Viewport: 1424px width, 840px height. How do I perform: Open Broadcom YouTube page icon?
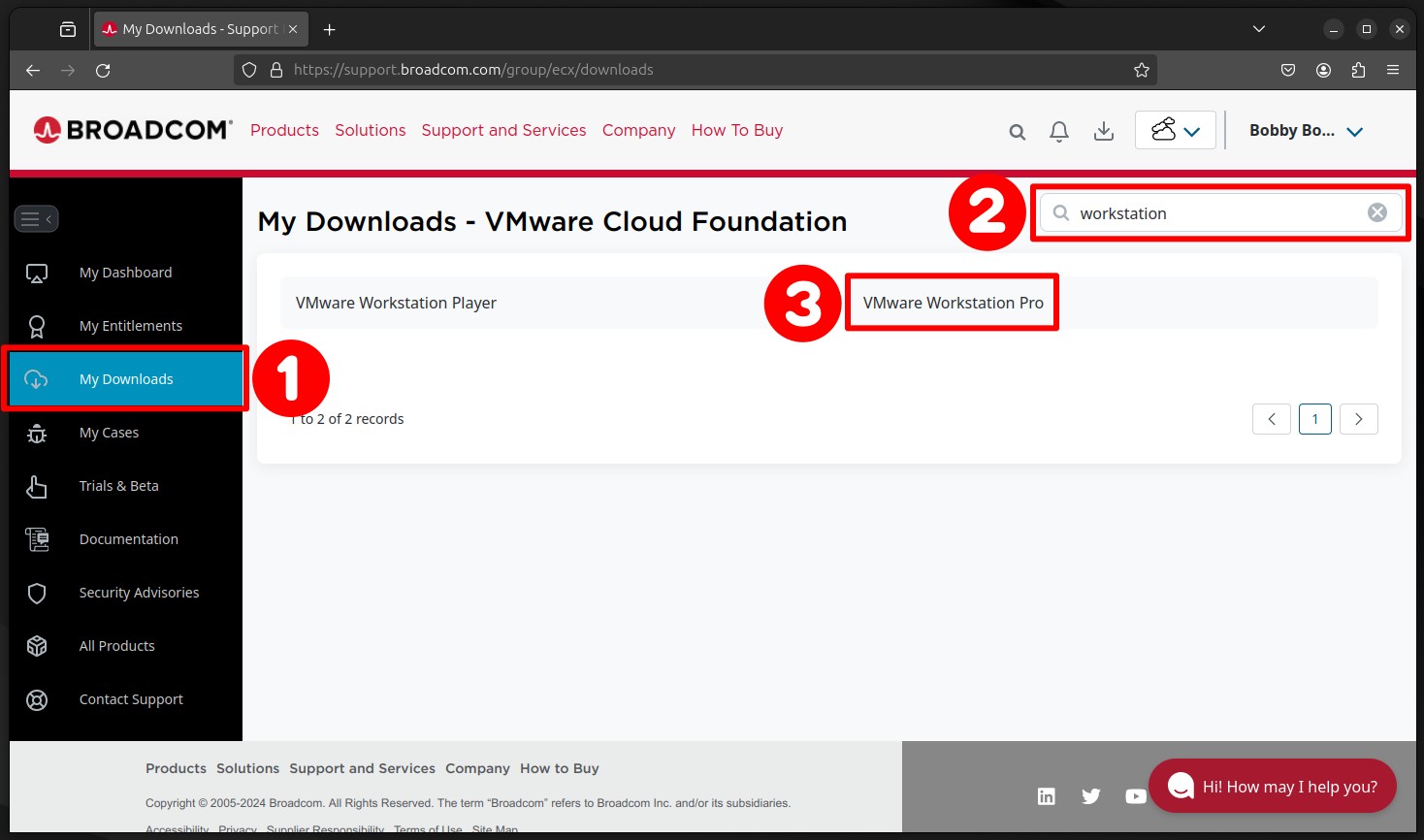[1135, 796]
